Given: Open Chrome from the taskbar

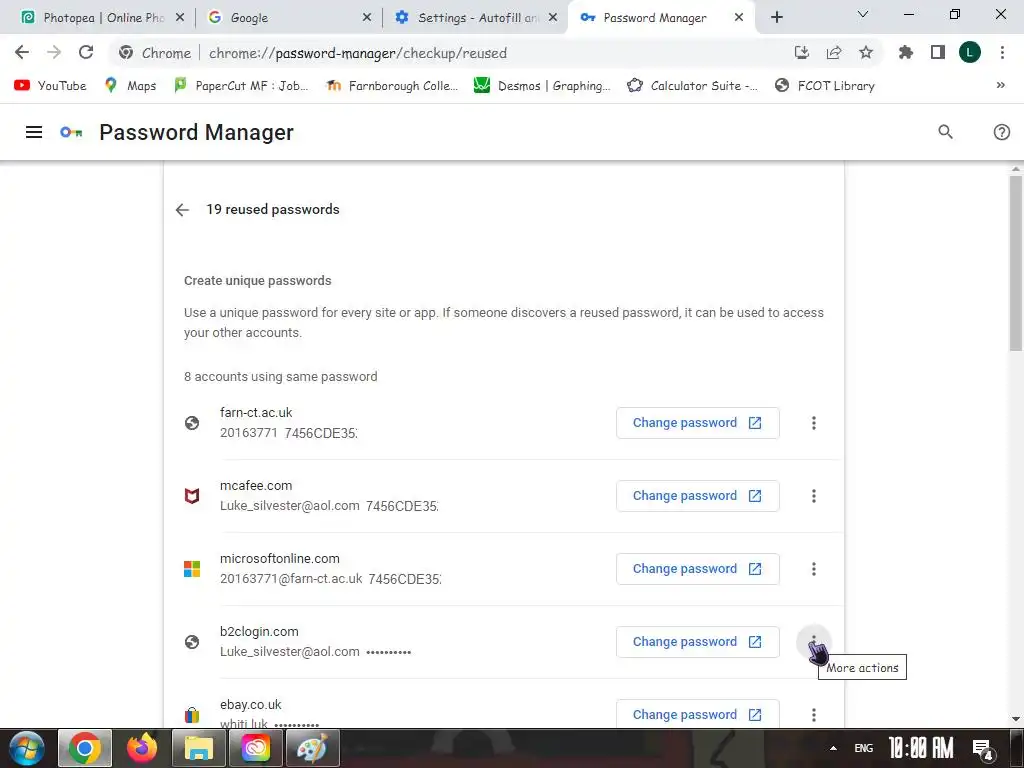Looking at the screenshot, I should 85,748.
